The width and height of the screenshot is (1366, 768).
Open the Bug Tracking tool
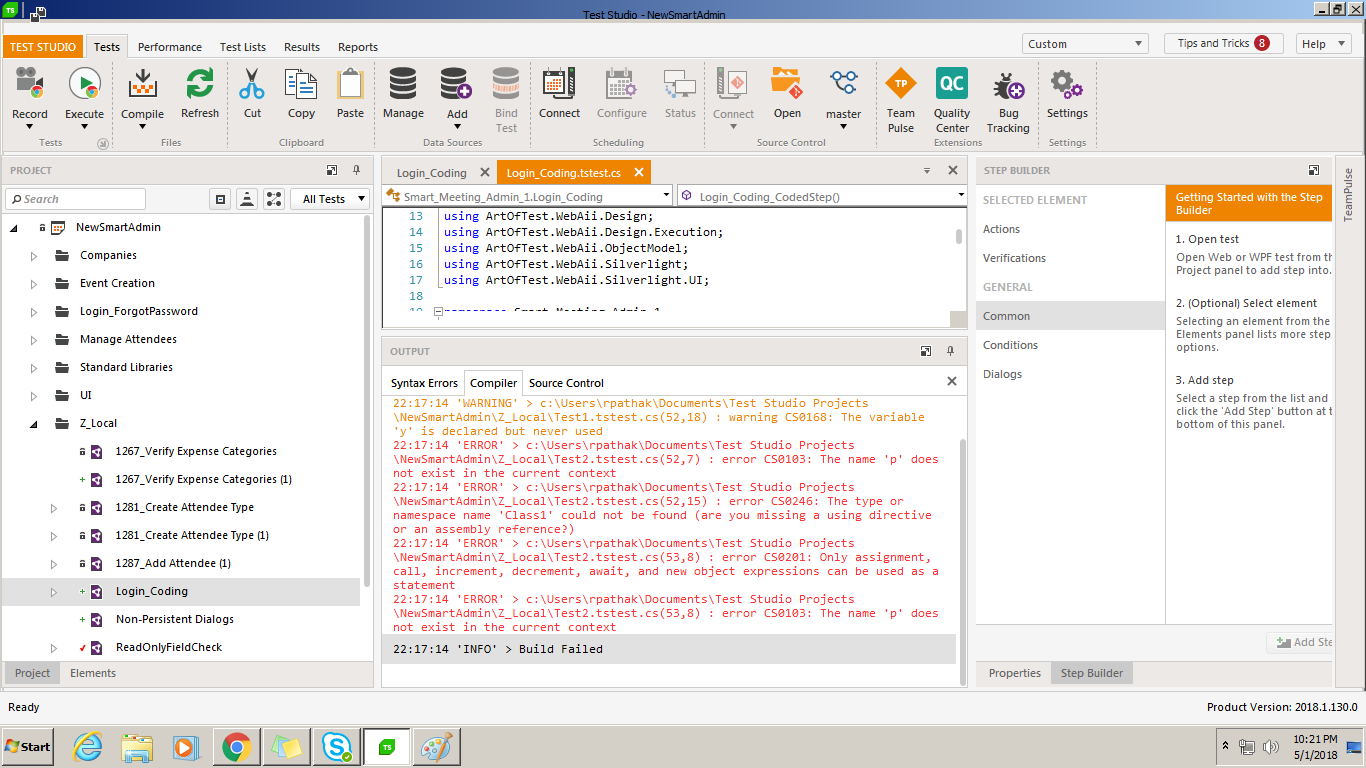coord(1008,88)
